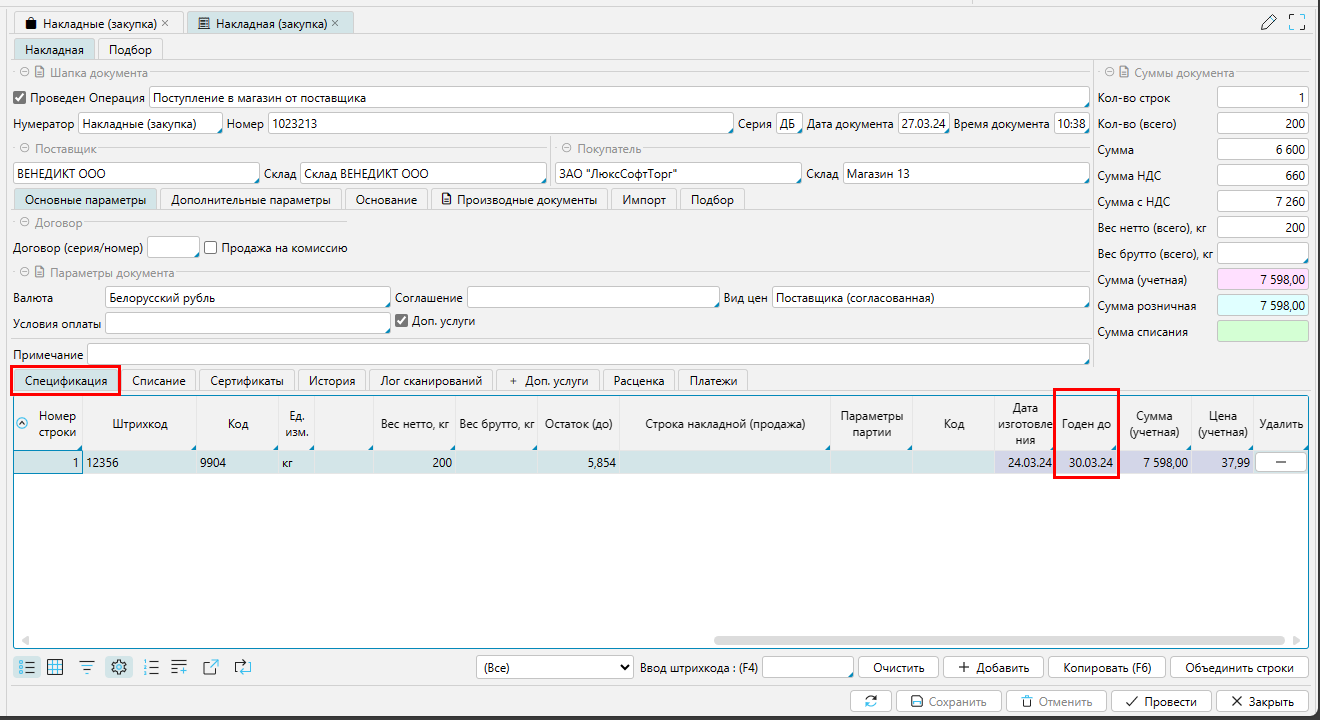Open table settings gear icon

[119, 667]
